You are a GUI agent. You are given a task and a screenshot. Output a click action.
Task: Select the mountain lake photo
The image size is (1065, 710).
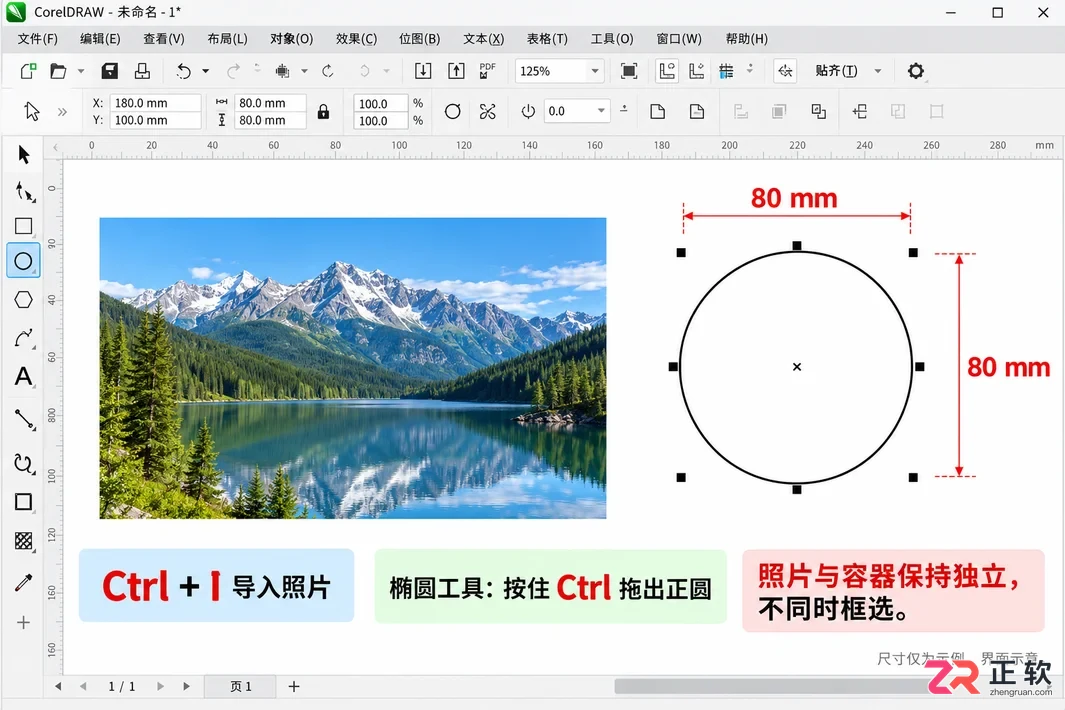(353, 368)
